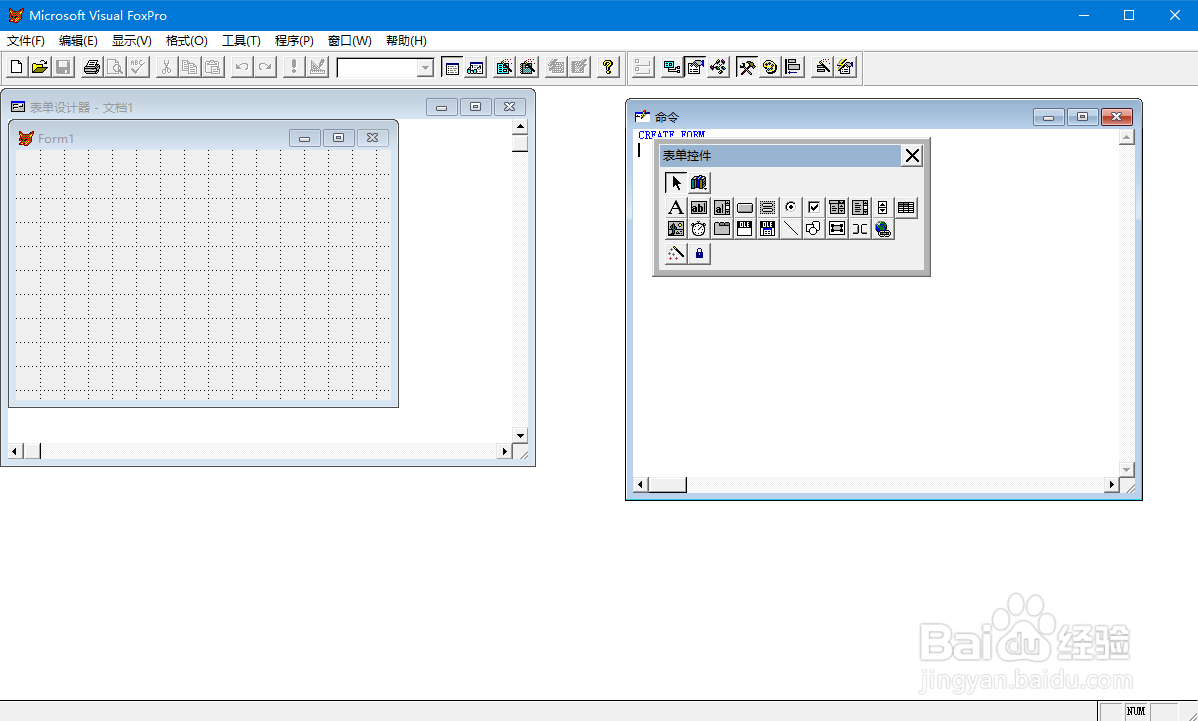Launch the Report wizard toolbar icon
Viewport: 1198px width, 721px height.
527,67
